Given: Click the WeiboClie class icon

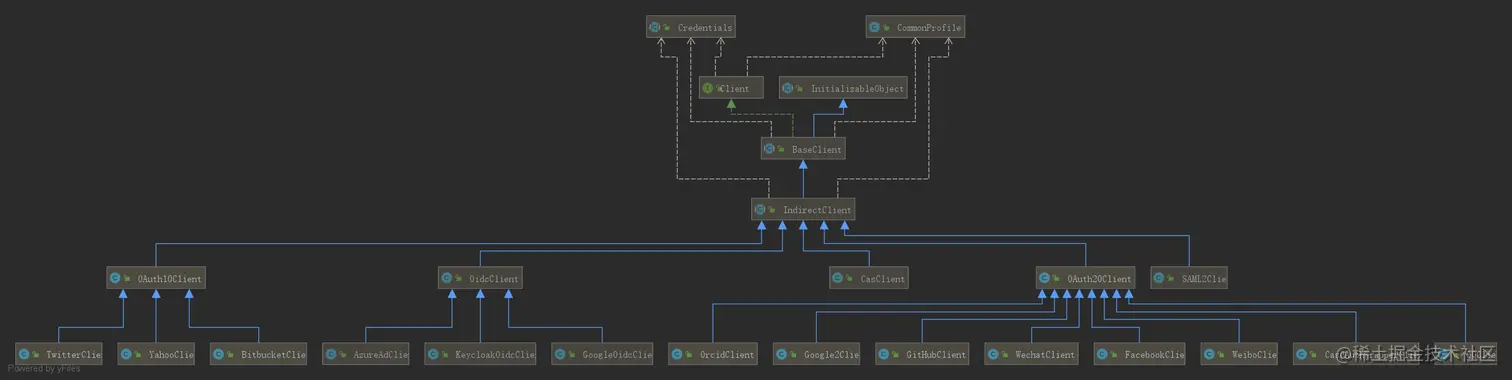Looking at the screenshot, I should click(1209, 354).
